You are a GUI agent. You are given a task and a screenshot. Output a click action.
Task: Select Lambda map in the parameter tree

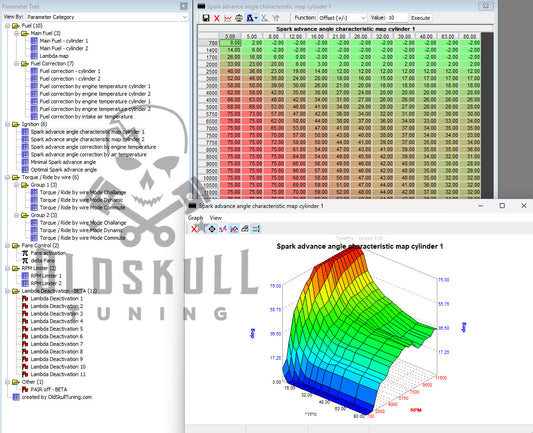tap(54, 56)
